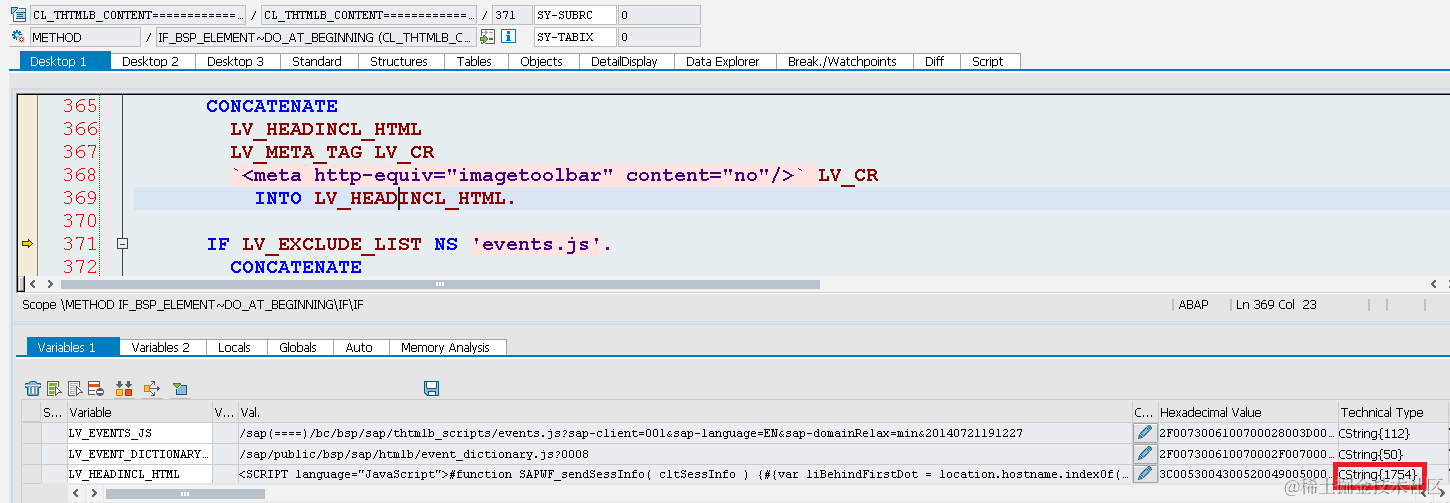Collapse the IF block at line 371

(123, 243)
